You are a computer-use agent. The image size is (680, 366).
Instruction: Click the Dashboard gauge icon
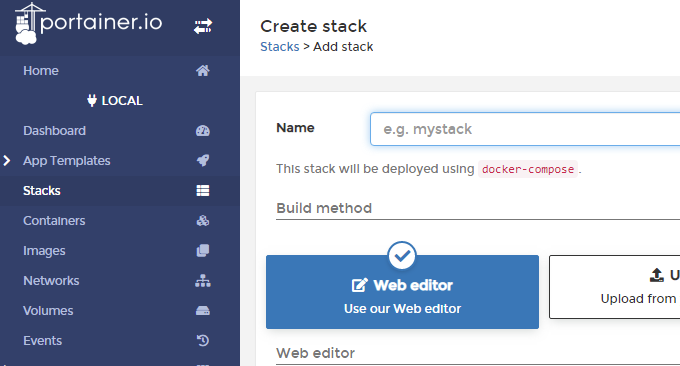pyautogui.click(x=203, y=131)
